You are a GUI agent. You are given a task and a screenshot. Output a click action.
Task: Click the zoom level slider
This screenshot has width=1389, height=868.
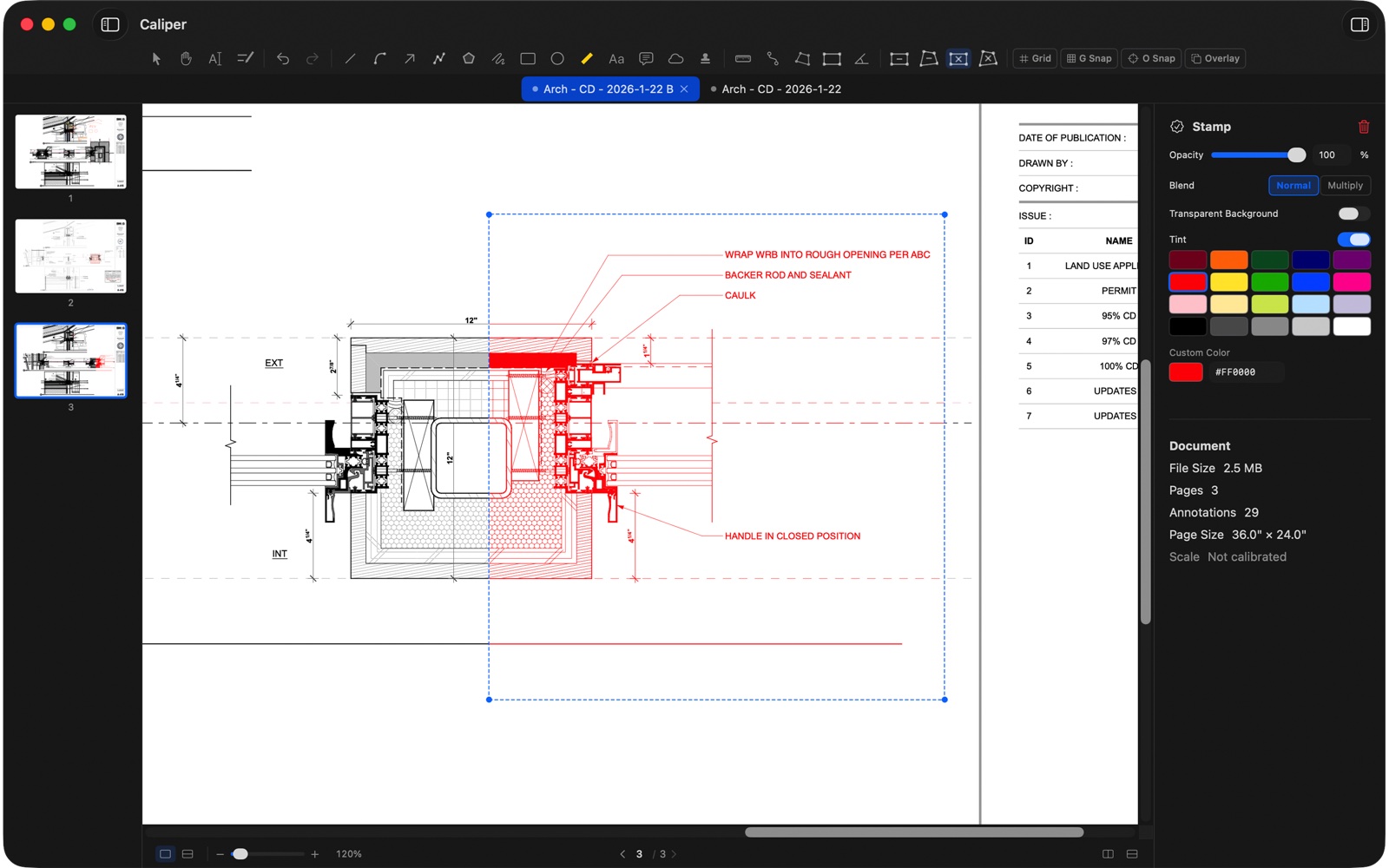tap(268, 854)
